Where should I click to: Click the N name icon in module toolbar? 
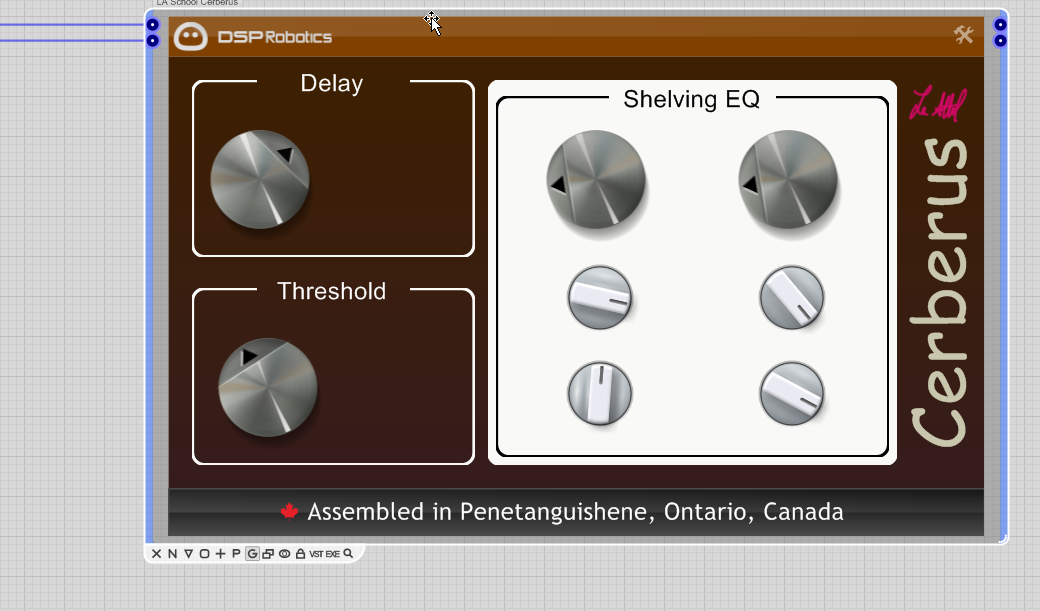tap(172, 553)
